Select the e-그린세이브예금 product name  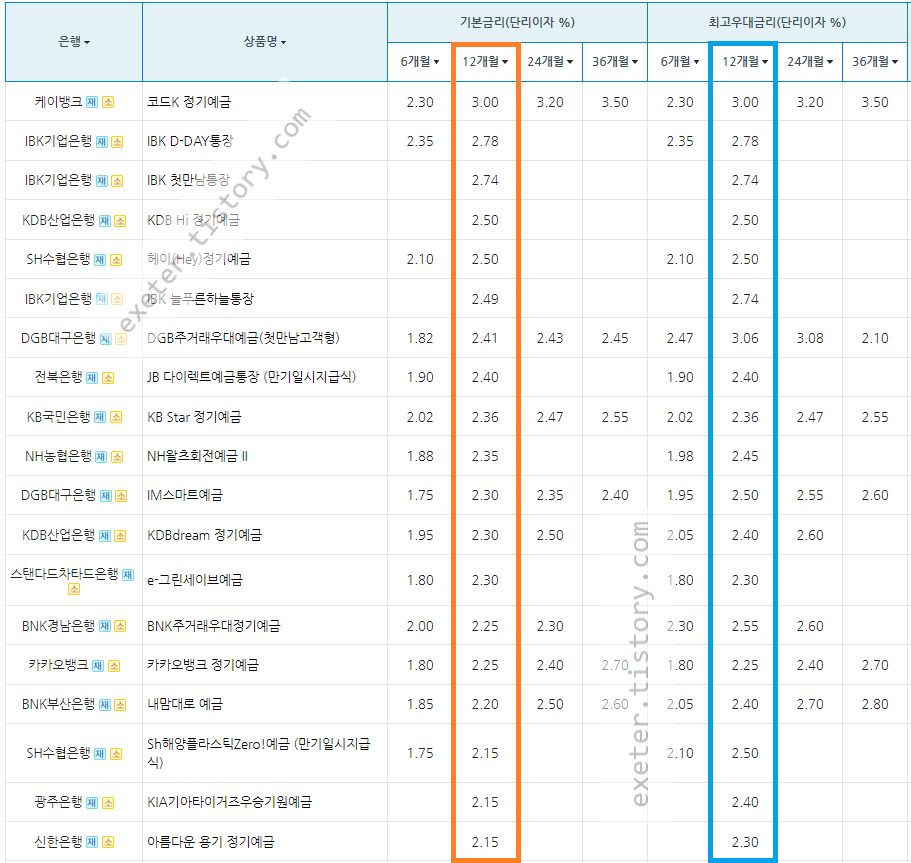pos(195,580)
